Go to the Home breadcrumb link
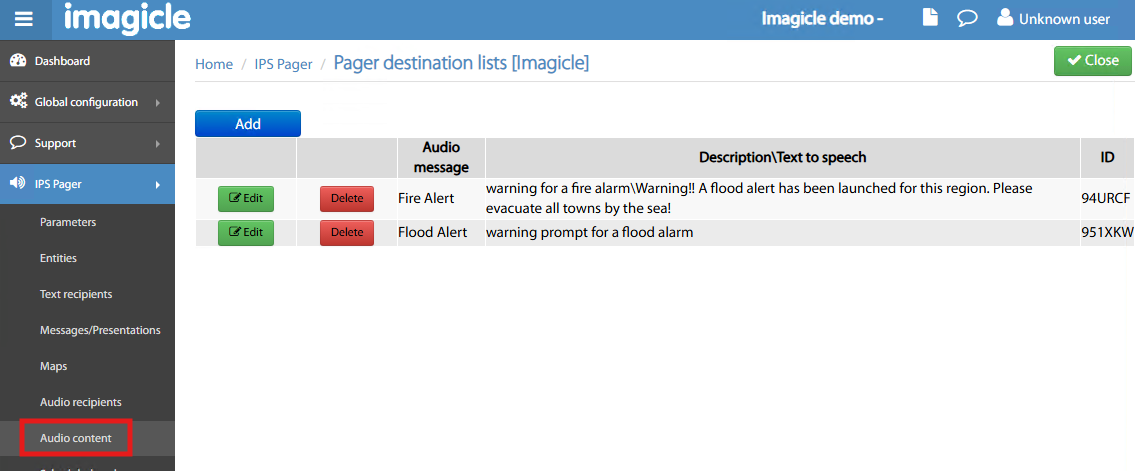The height and width of the screenshot is (471, 1135). click(x=214, y=64)
